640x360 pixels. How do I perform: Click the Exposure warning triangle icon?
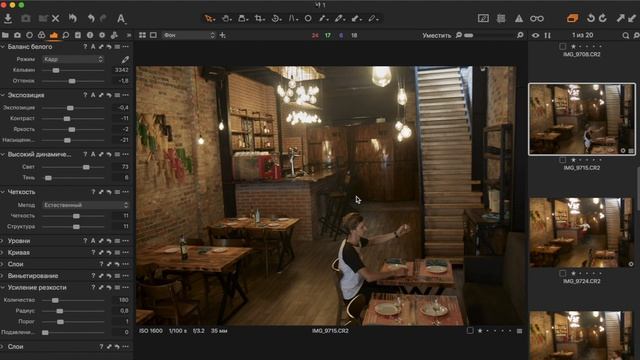(x=518, y=18)
